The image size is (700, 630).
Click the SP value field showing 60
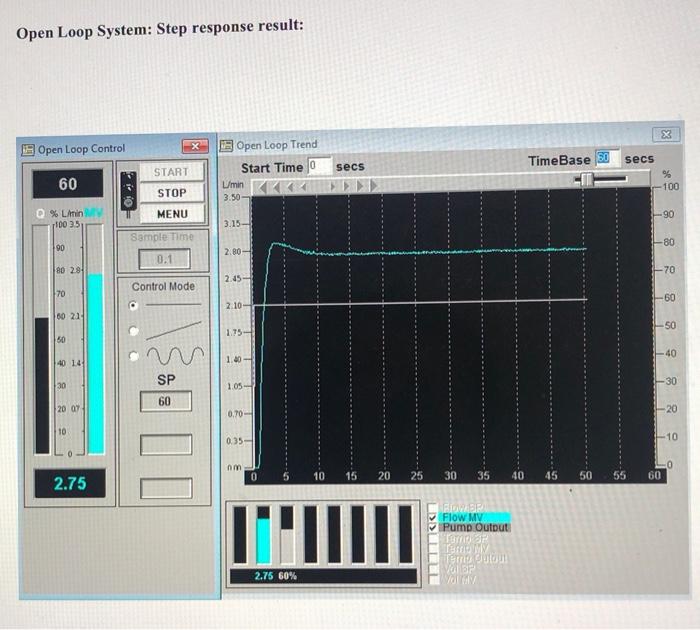coord(166,401)
